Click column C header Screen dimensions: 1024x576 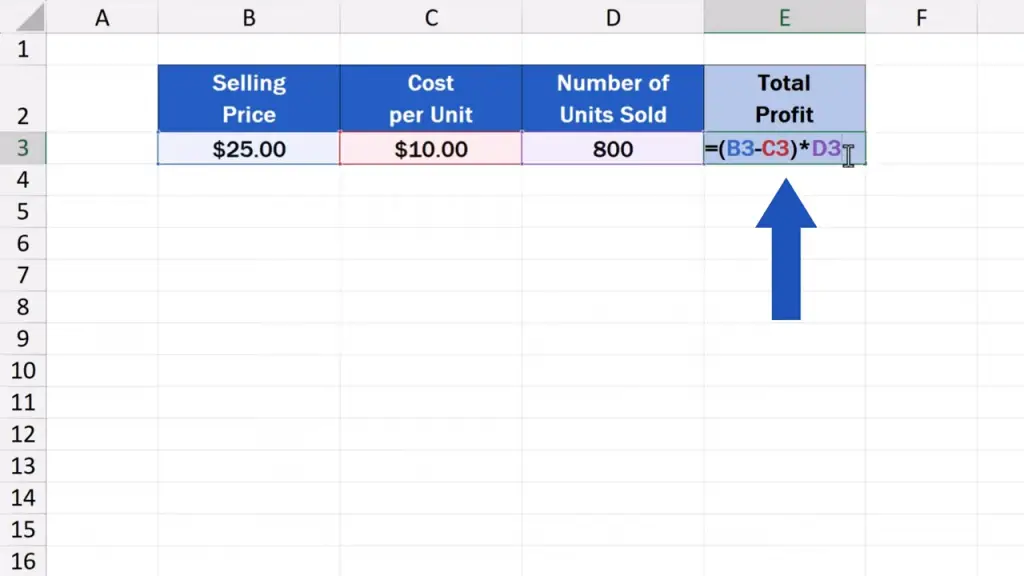click(430, 17)
